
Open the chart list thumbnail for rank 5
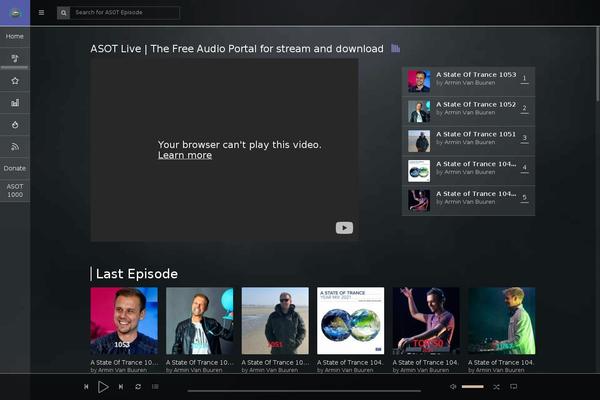pos(419,201)
